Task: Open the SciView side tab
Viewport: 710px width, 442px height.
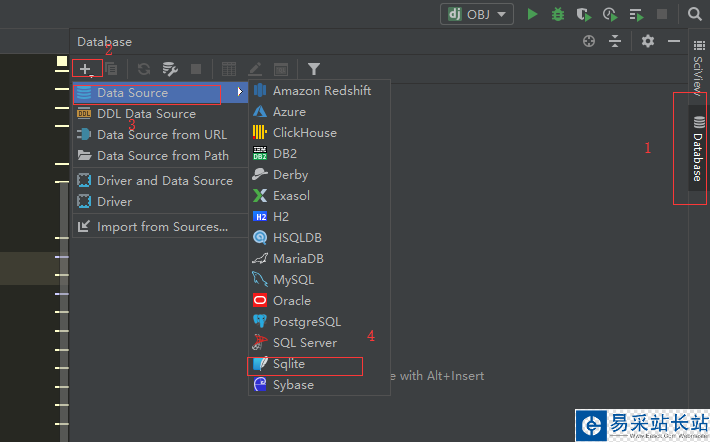Action: (697, 72)
